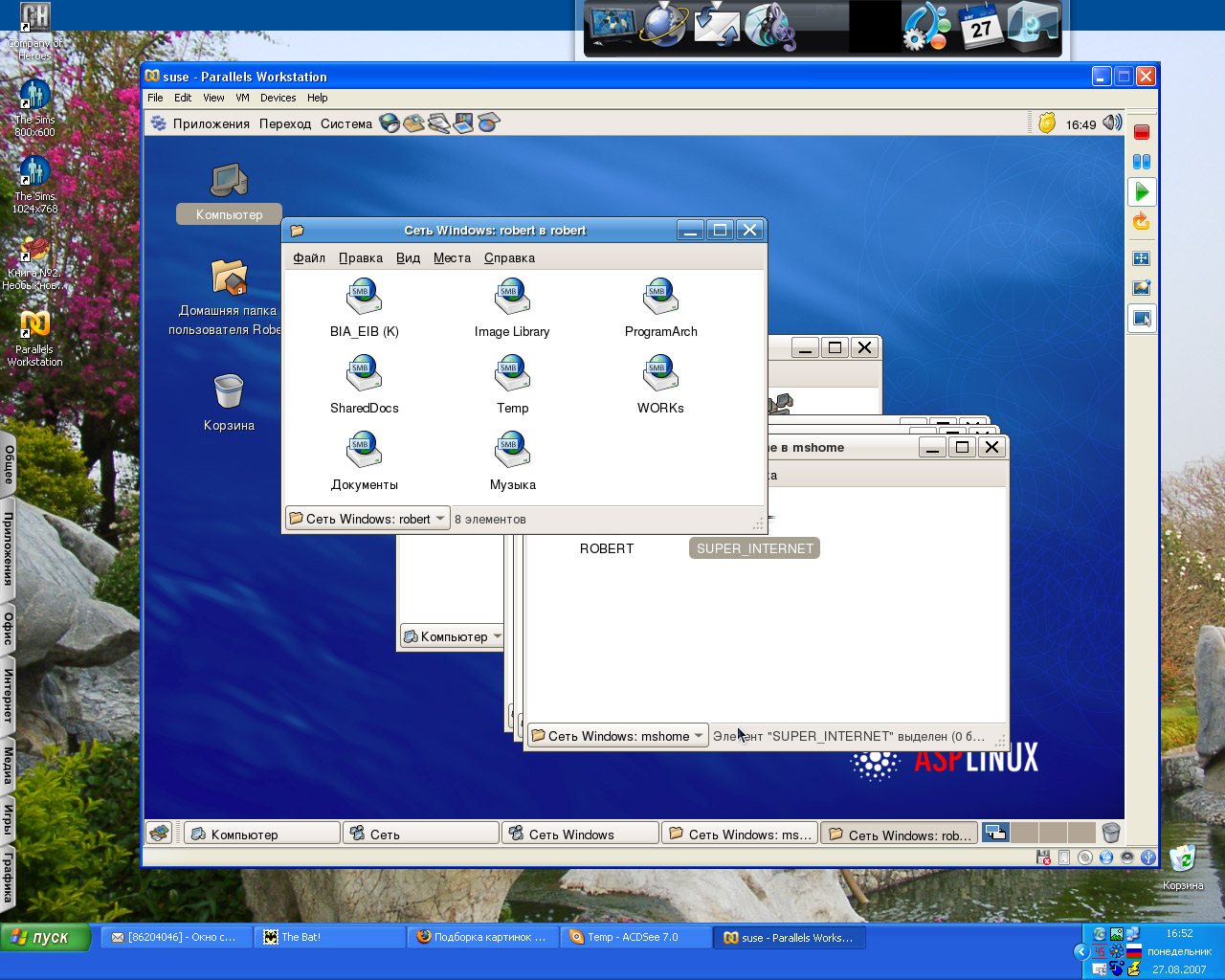Open the Система menu in GNOME panel

point(346,123)
